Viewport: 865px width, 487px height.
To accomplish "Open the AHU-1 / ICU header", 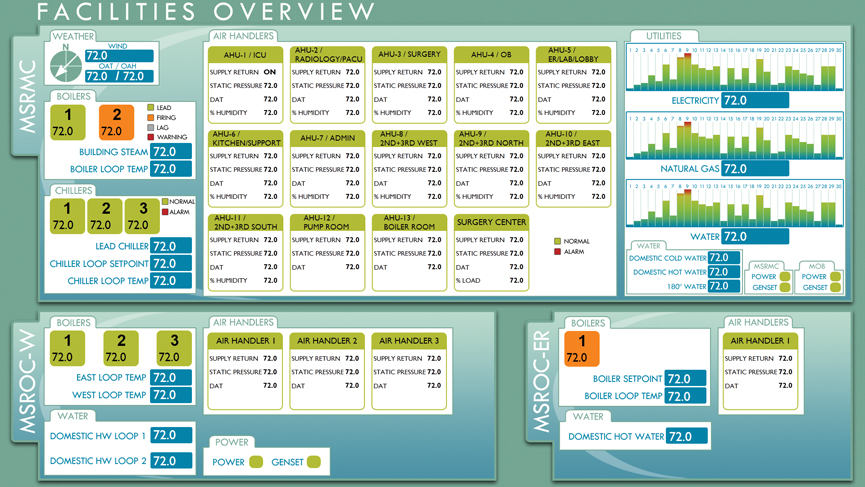I will click(245, 54).
